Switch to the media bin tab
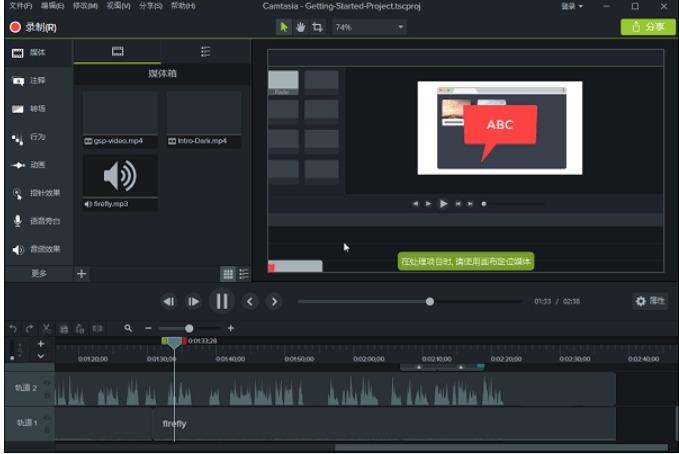This screenshot has height=454, width=679. (x=117, y=52)
